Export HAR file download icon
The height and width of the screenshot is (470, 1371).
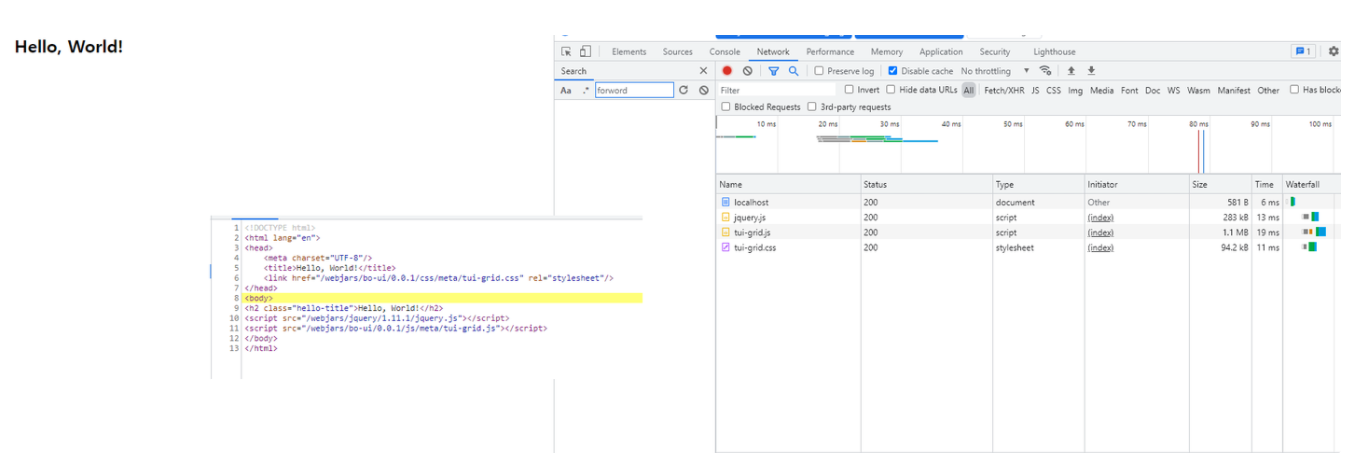point(1091,71)
